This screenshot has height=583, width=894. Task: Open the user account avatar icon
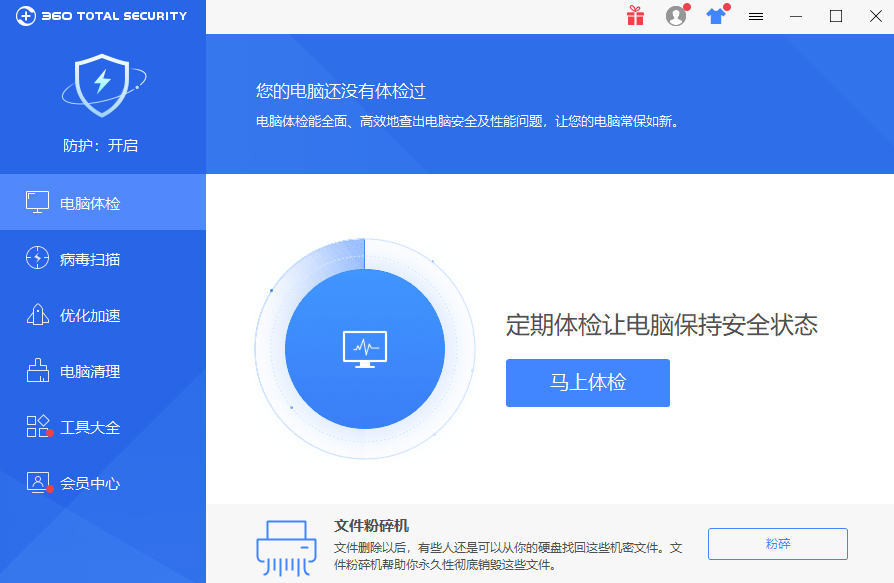pyautogui.click(x=676, y=16)
